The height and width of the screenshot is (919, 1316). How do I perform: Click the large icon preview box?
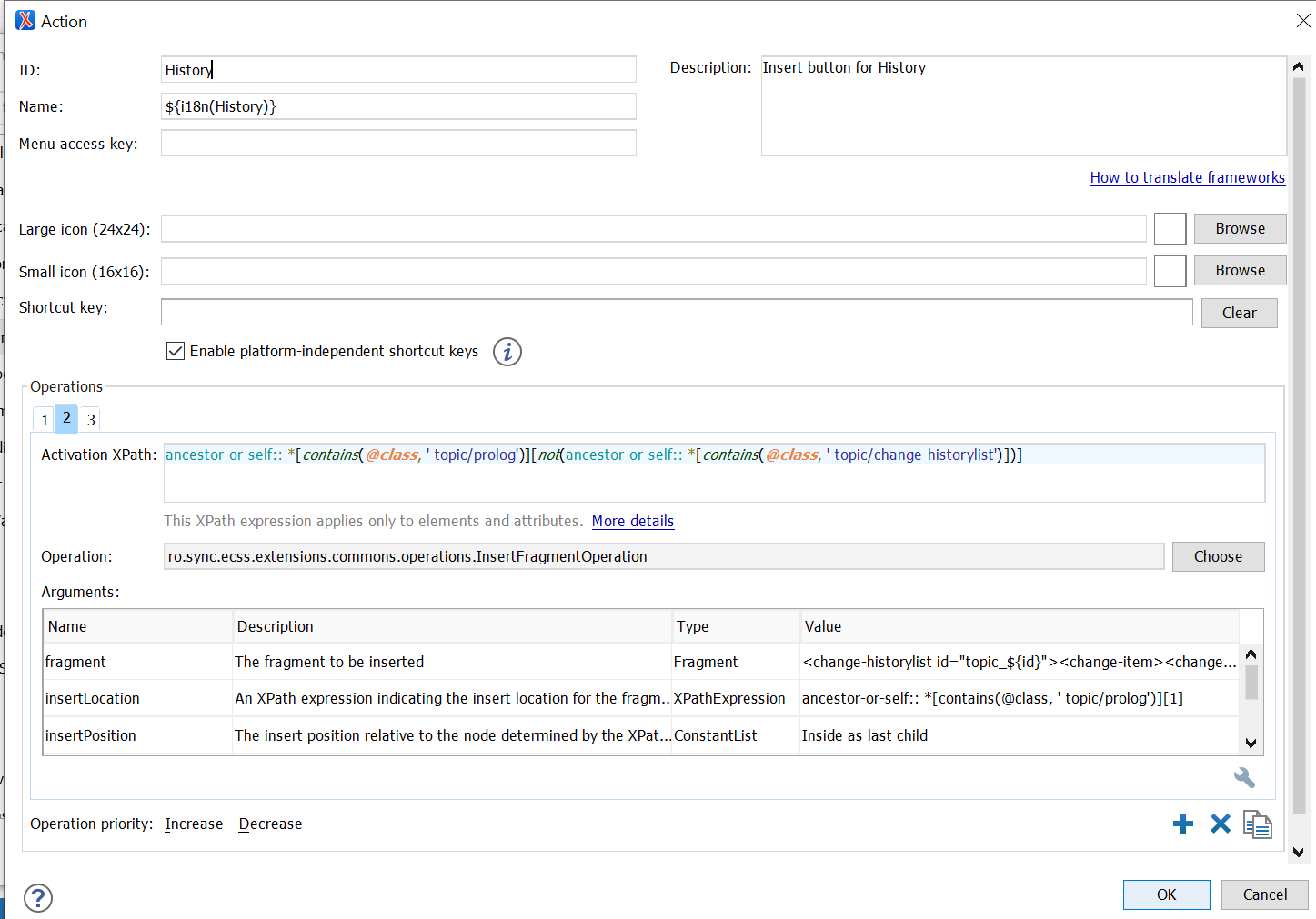pyautogui.click(x=1170, y=229)
